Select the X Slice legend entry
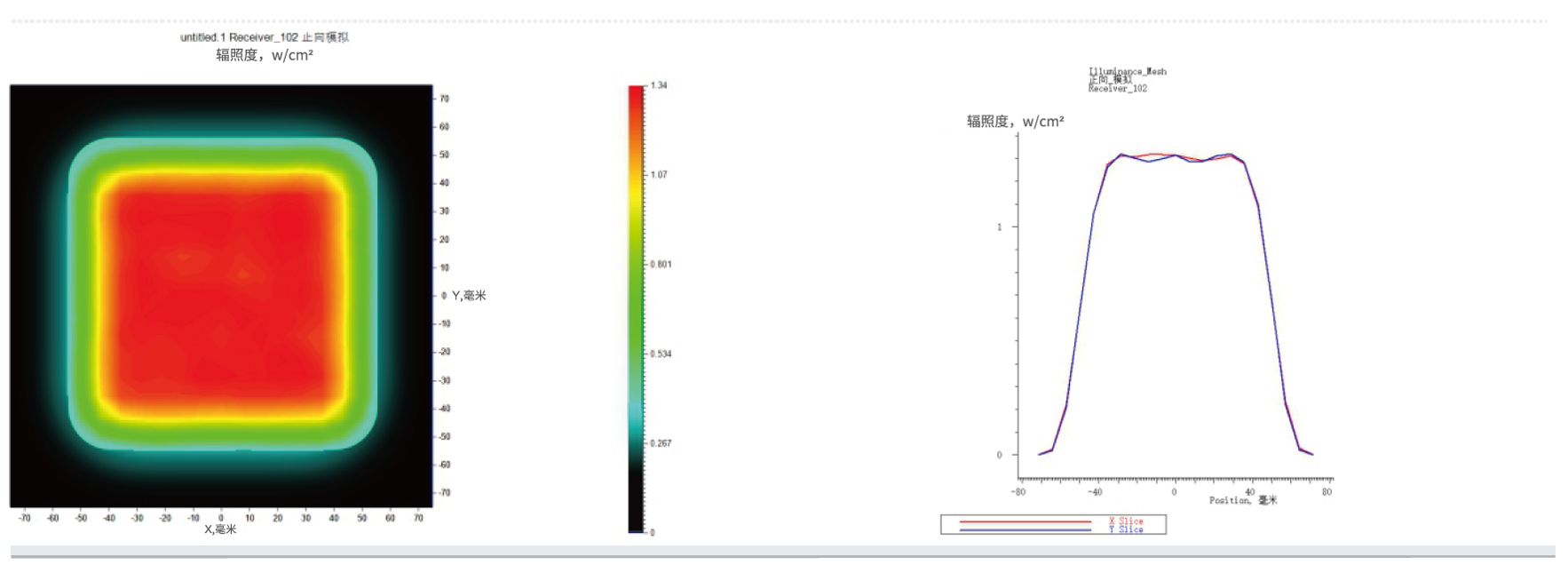Image resolution: width=1568 pixels, height=565 pixels. click(1126, 521)
